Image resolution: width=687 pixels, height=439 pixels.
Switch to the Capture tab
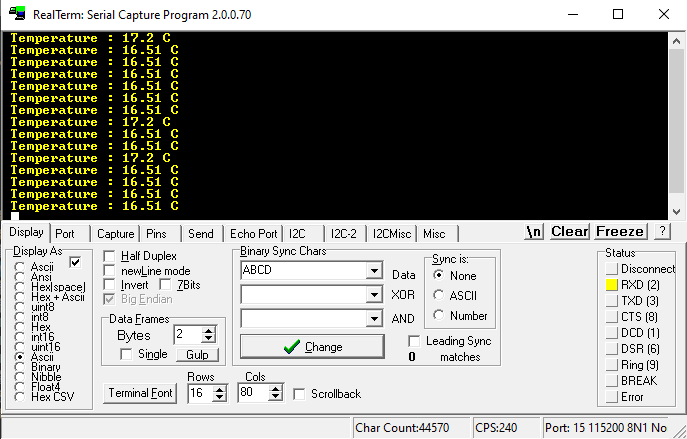point(116,234)
